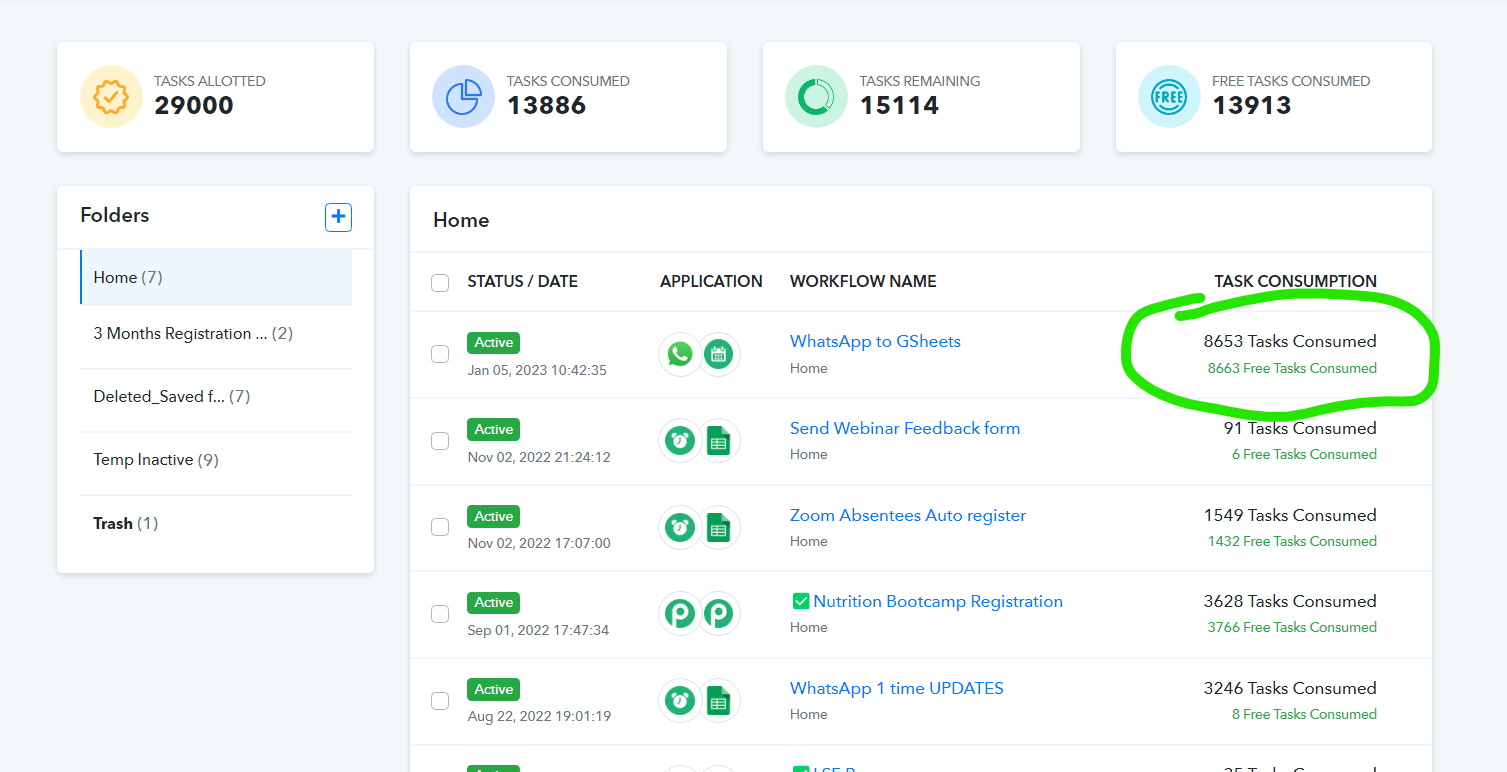The height and width of the screenshot is (772, 1507).
Task: Click Active badge on Send Webinar Feedback row
Action: pyautogui.click(x=494, y=429)
